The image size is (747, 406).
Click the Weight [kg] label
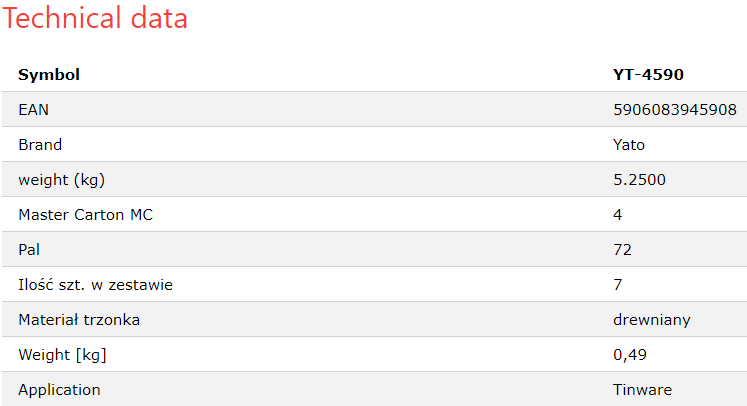62,355
